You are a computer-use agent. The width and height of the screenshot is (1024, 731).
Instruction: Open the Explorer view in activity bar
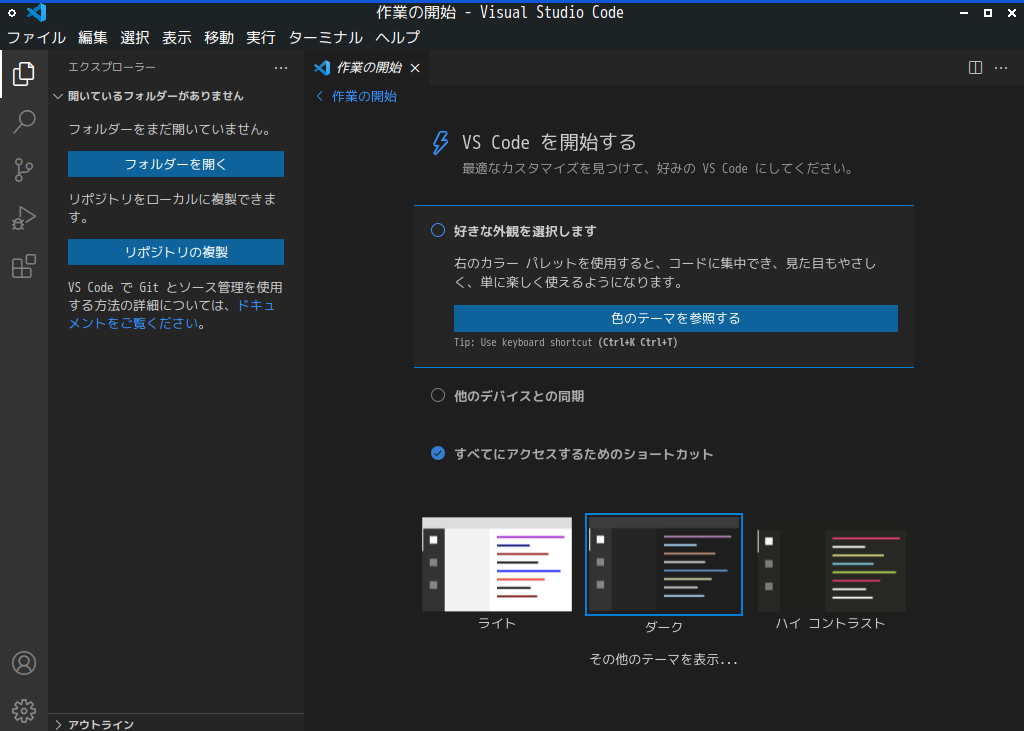point(24,74)
